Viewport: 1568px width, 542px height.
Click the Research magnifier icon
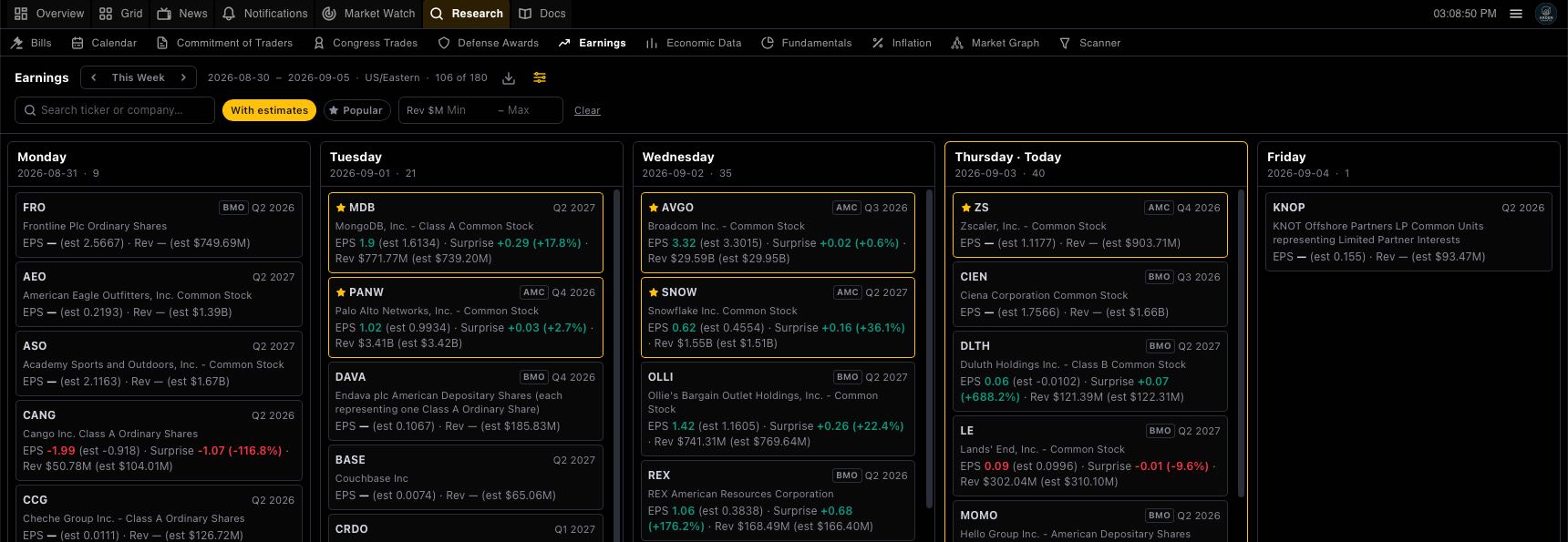coord(437,14)
